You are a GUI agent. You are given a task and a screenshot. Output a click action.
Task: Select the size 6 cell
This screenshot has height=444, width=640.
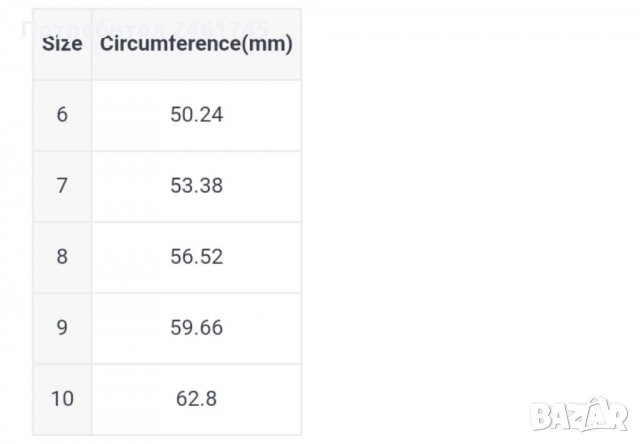(62, 115)
